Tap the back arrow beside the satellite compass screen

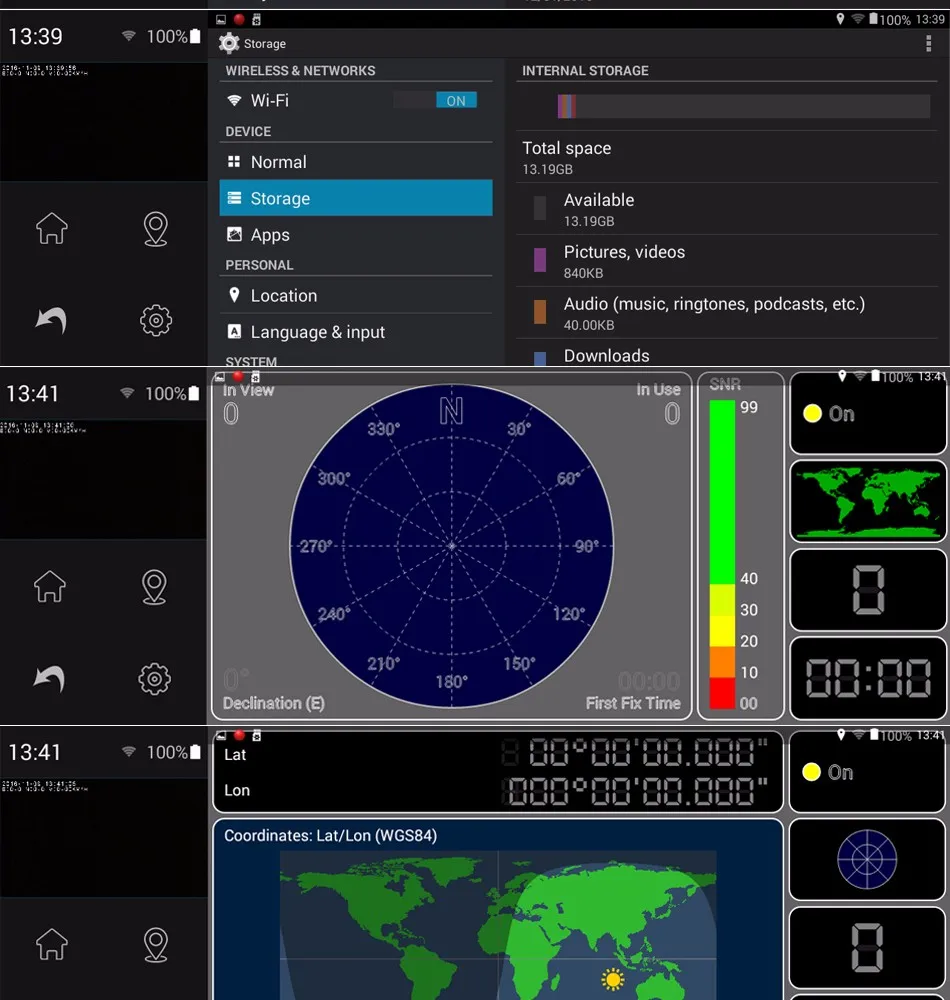coord(50,678)
